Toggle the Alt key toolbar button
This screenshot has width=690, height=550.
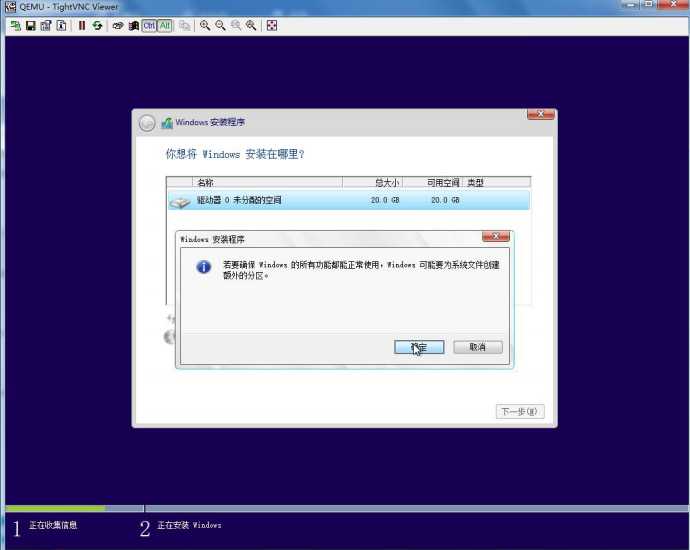coord(165,26)
